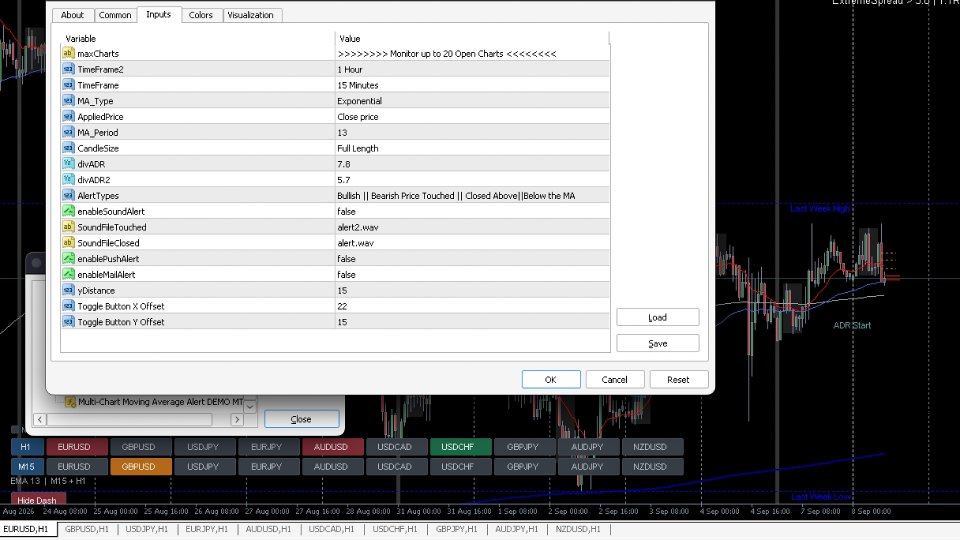Switch to the AUDUSD,H1 chart tab
Image resolution: width=960 pixels, height=540 pixels.
tap(268, 529)
